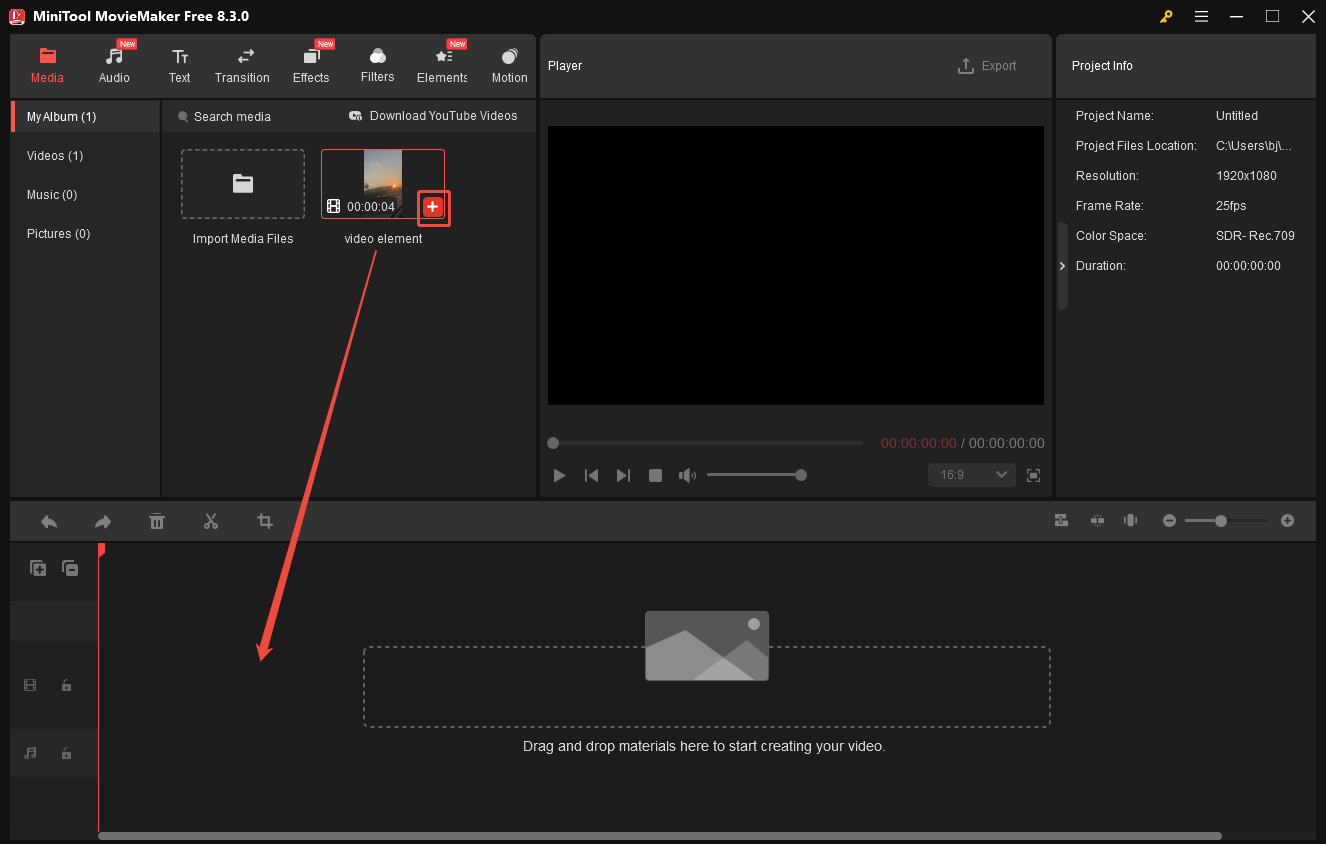The image size is (1326, 844).
Task: Select My Album (1) category
Action: tap(85, 117)
